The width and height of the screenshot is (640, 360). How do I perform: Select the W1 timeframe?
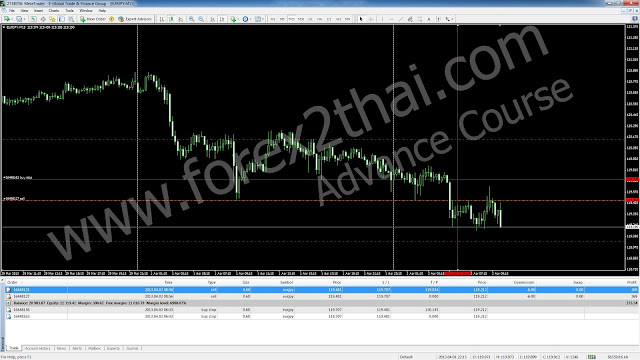tap(338, 19)
